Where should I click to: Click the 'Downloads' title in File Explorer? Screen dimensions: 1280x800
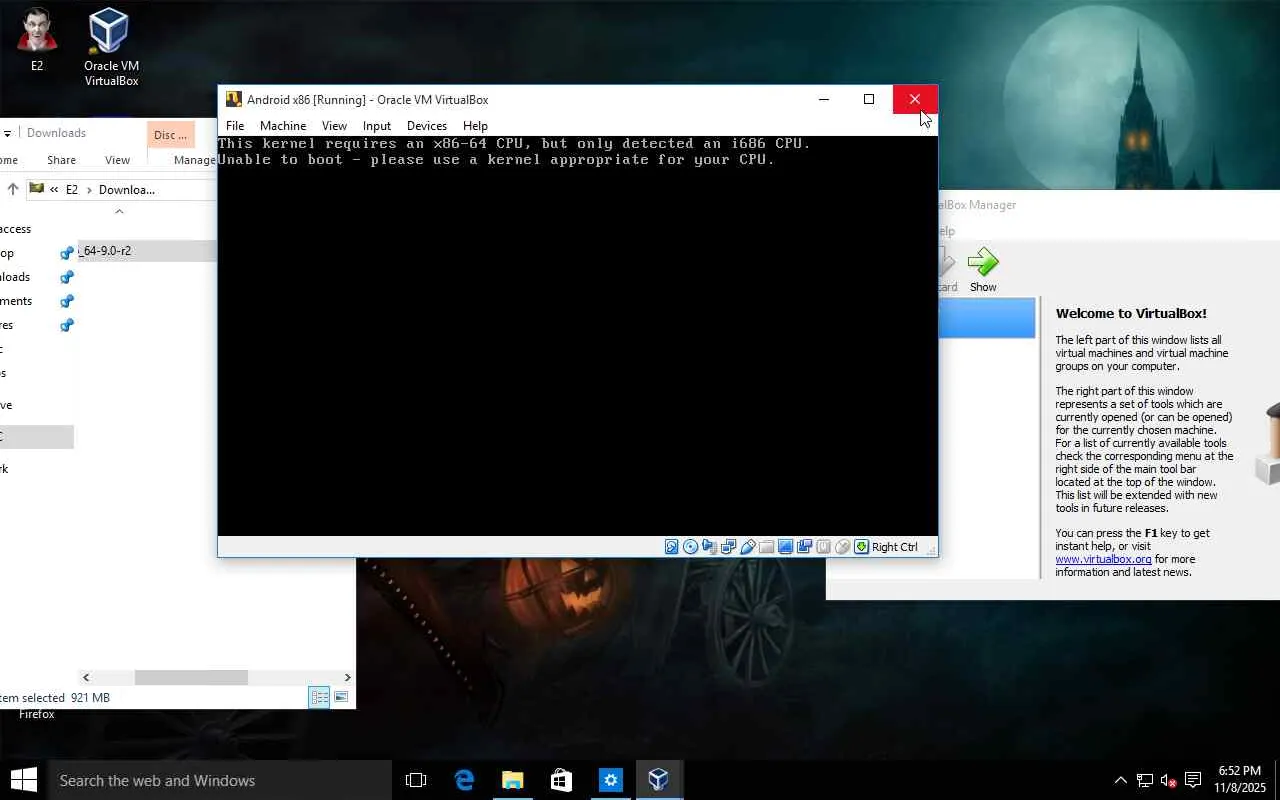[56, 133]
